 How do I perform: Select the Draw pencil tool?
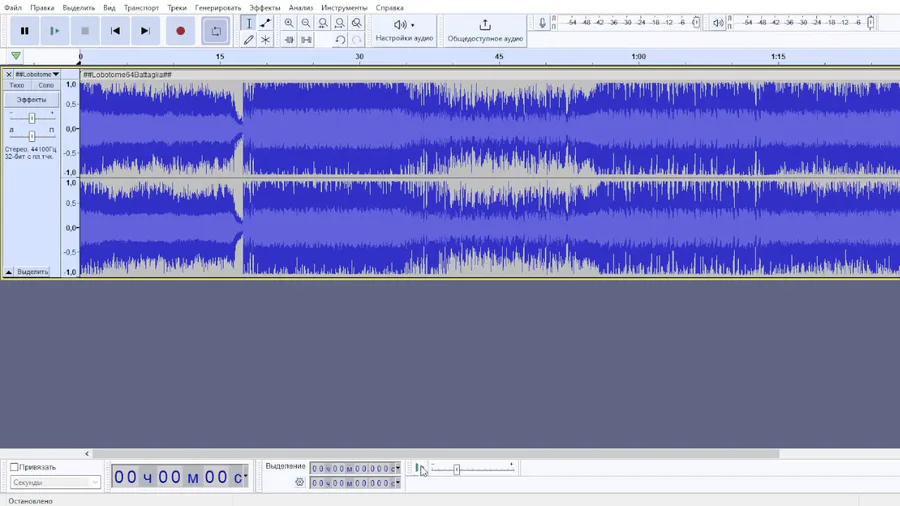coord(249,40)
